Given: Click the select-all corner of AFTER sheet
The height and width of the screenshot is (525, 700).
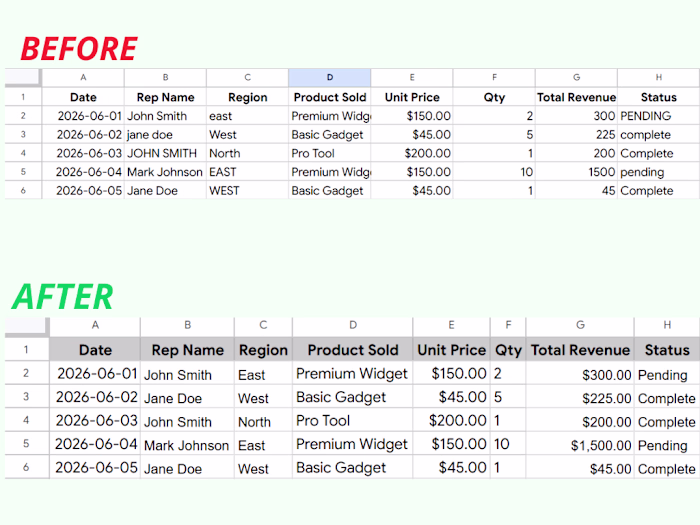Looking at the screenshot, I should tap(27, 326).
